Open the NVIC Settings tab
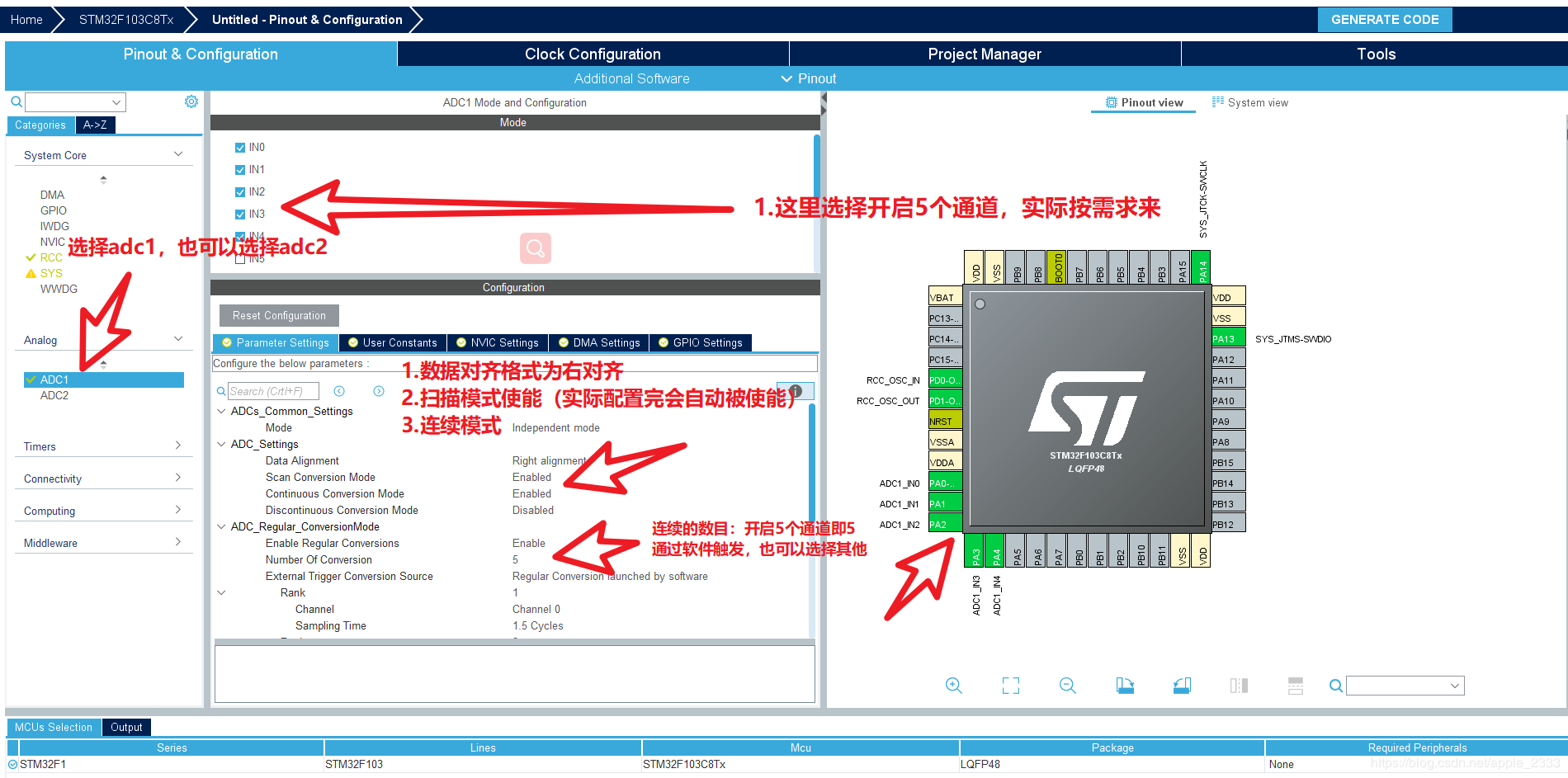This screenshot has width=1568, height=778. click(x=498, y=342)
